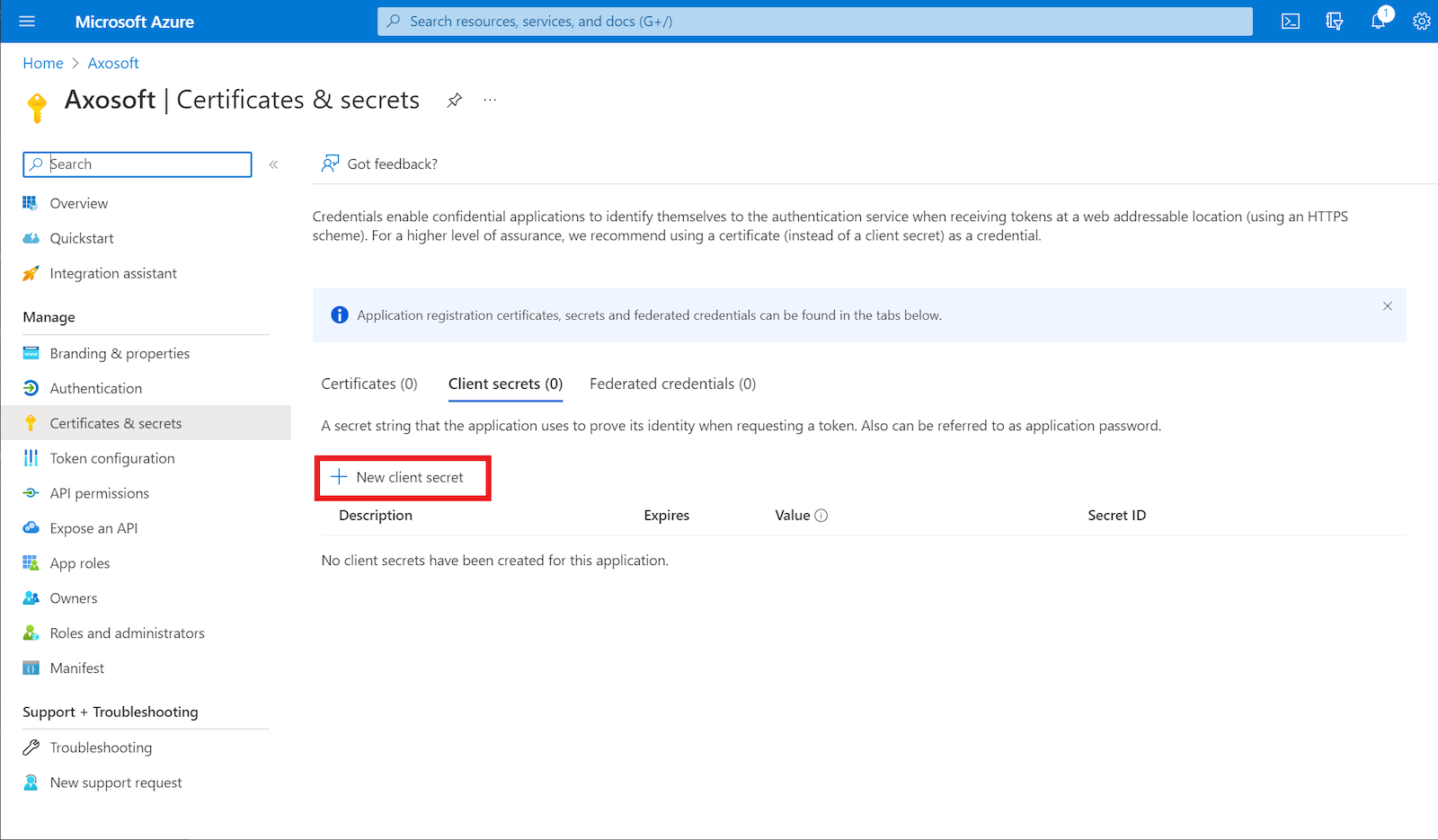The height and width of the screenshot is (840, 1438).
Task: Open the Directories and subscriptions filter icon
Action: [1335, 22]
